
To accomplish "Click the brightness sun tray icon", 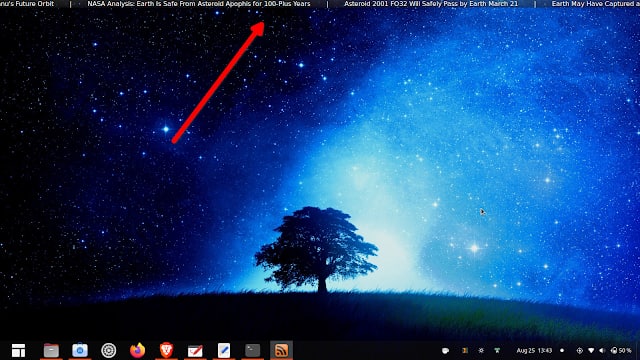I will tap(481, 351).
